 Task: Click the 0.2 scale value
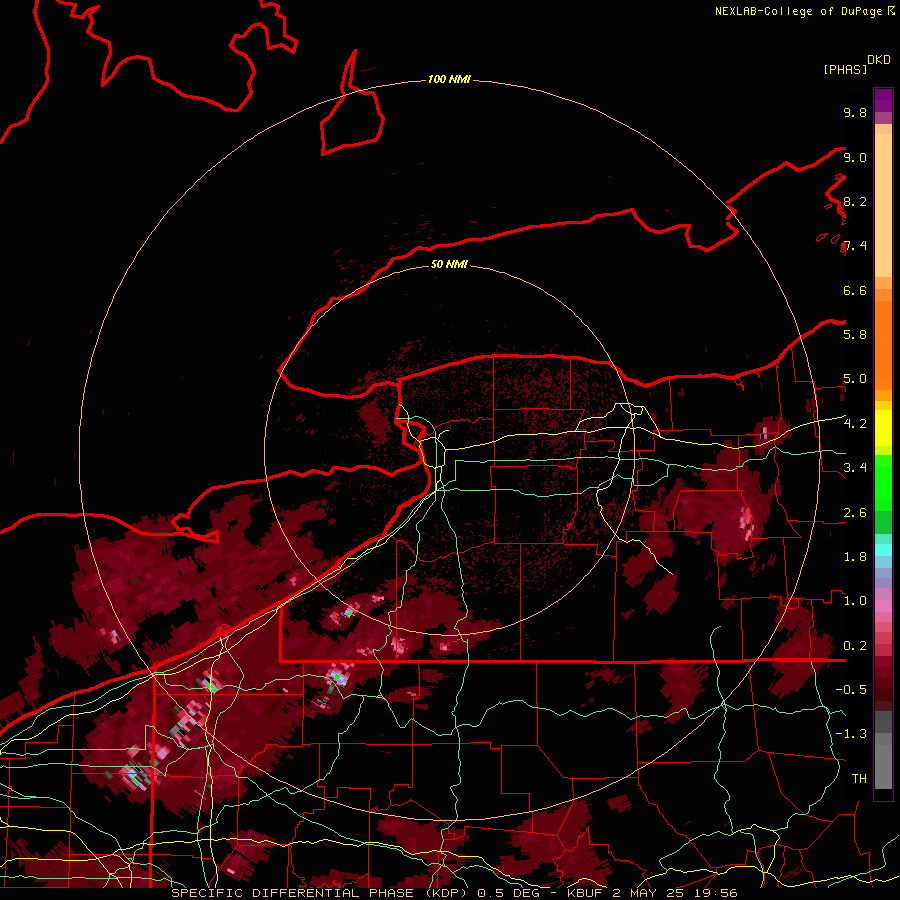855,646
